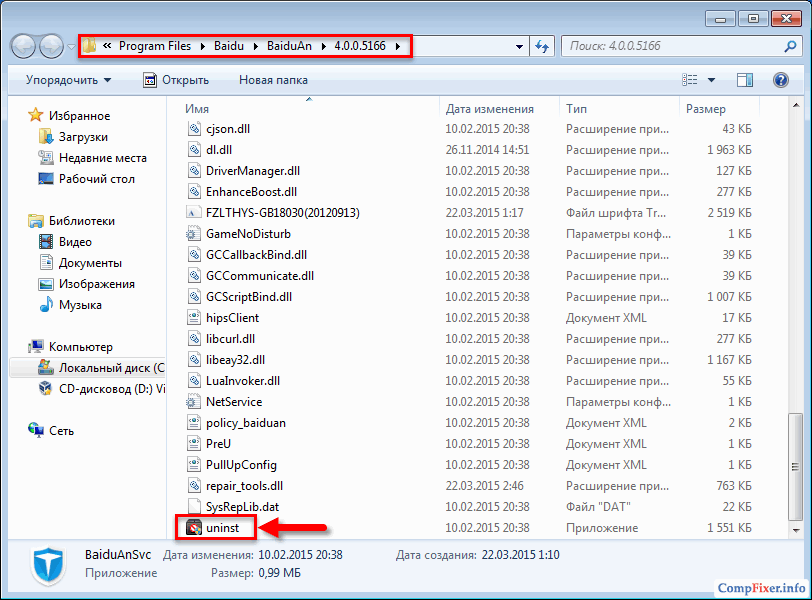Select the libeay32.dll file icon
Image resolution: width=812 pixels, height=600 pixels.
194,360
